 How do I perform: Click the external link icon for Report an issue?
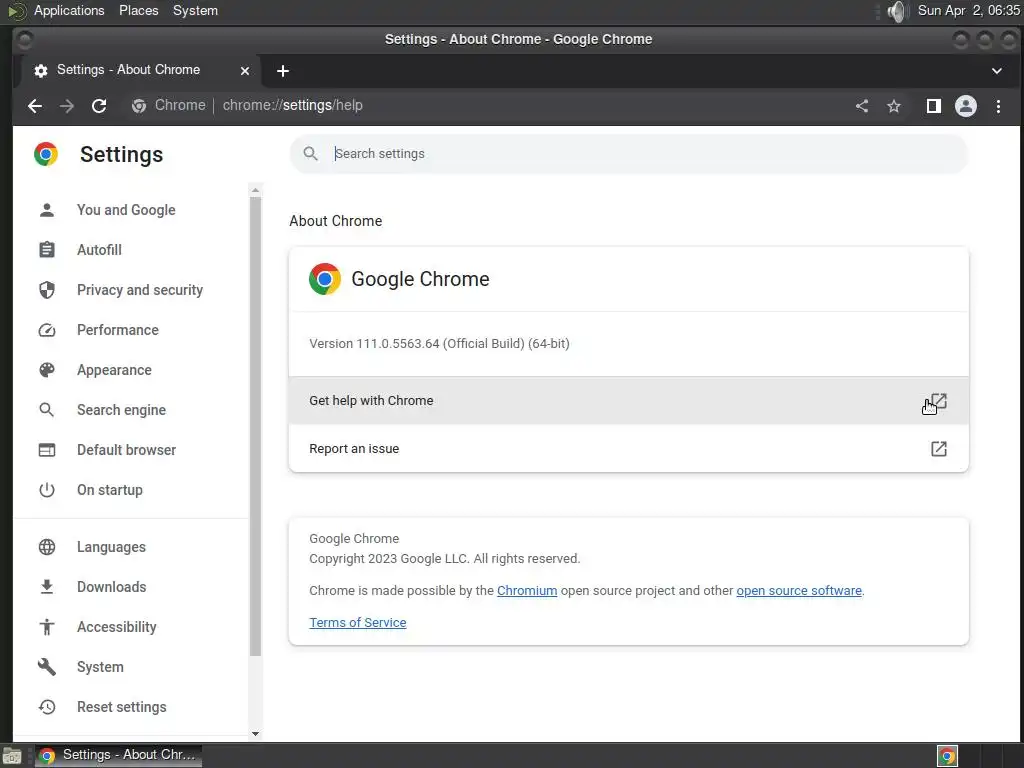pos(938,449)
